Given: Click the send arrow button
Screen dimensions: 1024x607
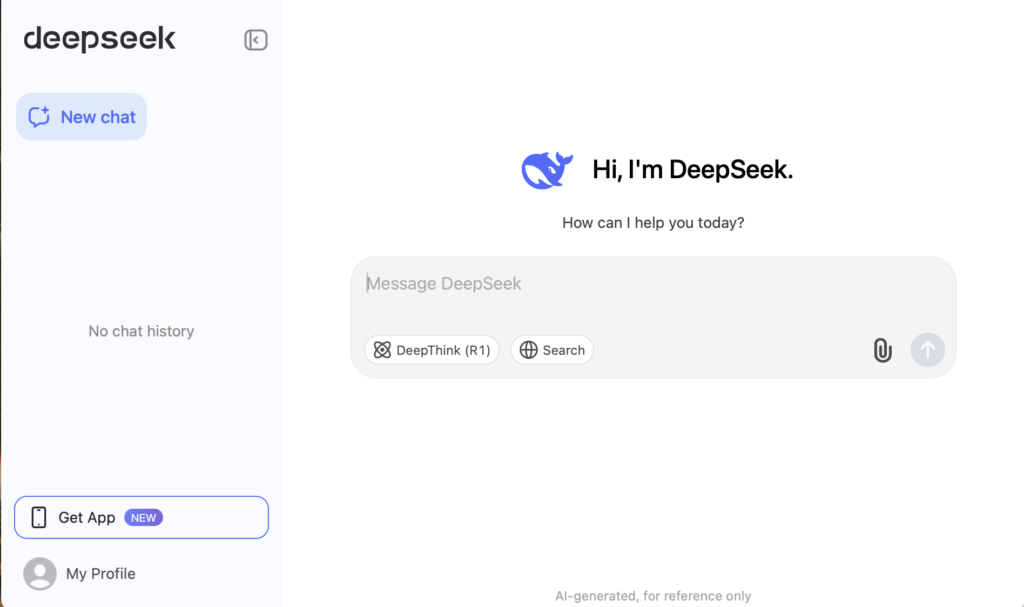Looking at the screenshot, I should click(927, 350).
